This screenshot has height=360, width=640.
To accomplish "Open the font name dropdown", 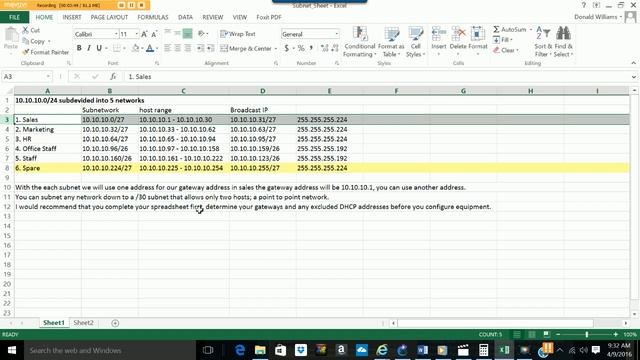I will (116, 34).
